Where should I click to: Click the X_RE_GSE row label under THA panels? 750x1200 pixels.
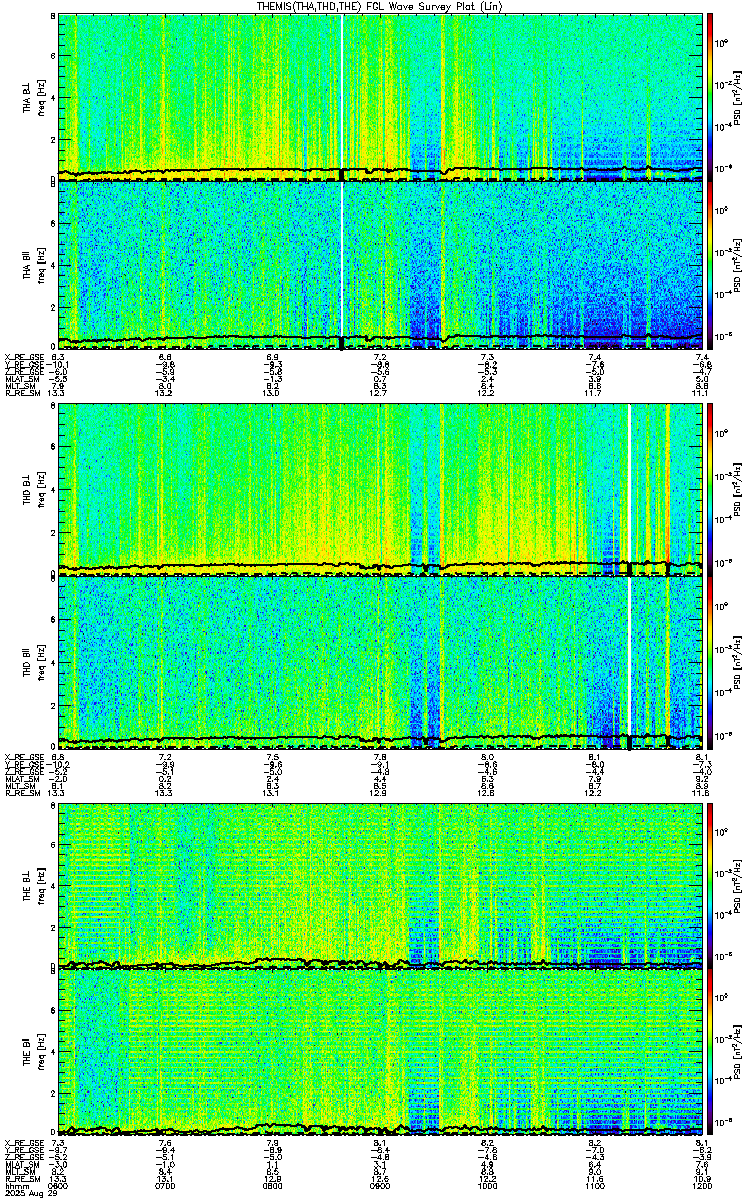point(22,357)
